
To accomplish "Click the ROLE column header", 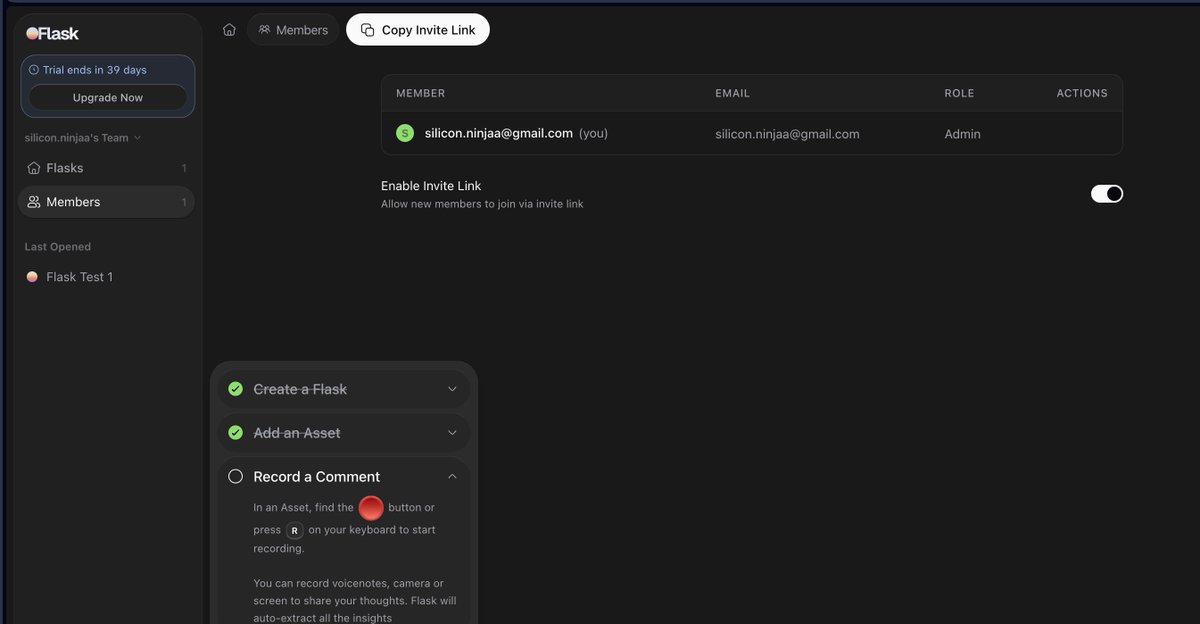I will click(x=959, y=93).
